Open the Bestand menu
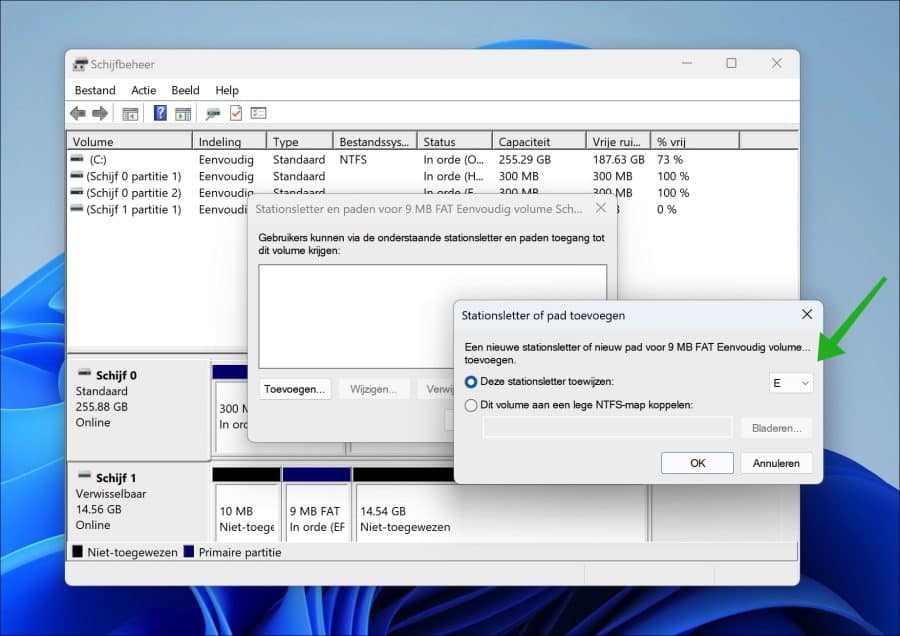This screenshot has width=900, height=636. click(95, 90)
